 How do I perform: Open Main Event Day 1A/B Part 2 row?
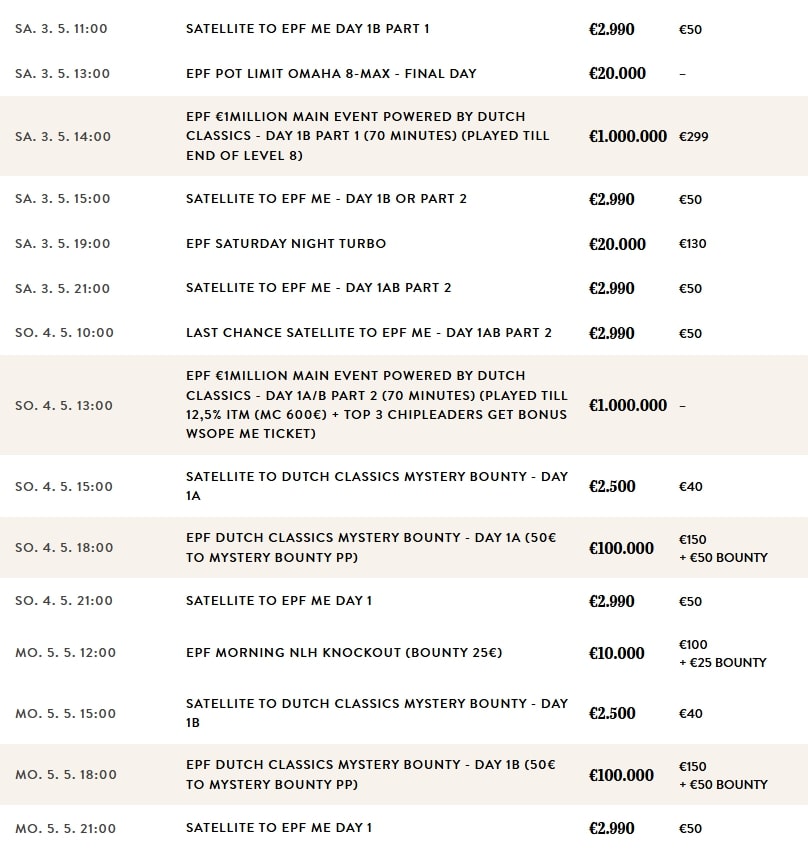click(x=404, y=405)
